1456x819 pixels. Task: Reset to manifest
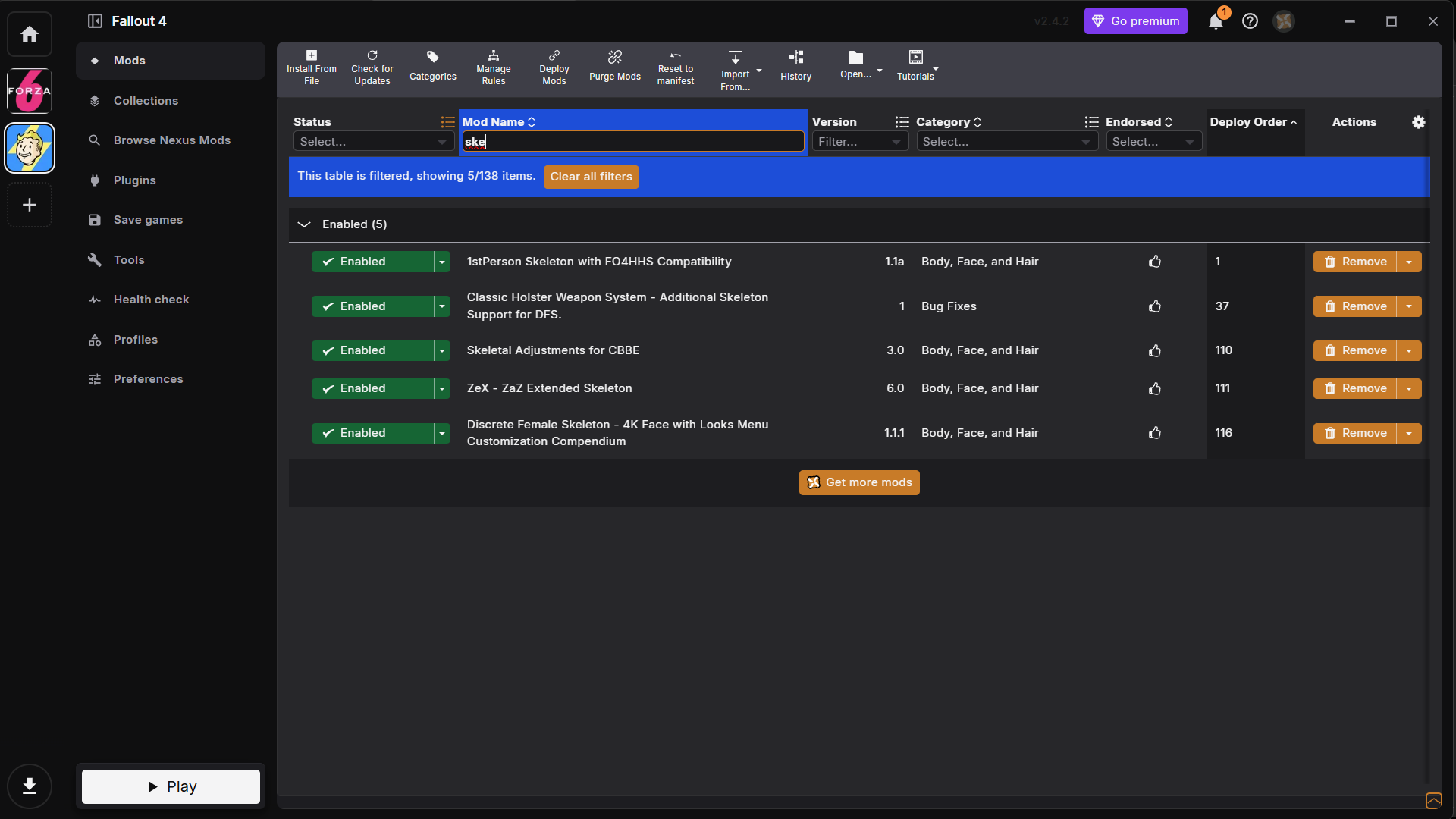(676, 68)
